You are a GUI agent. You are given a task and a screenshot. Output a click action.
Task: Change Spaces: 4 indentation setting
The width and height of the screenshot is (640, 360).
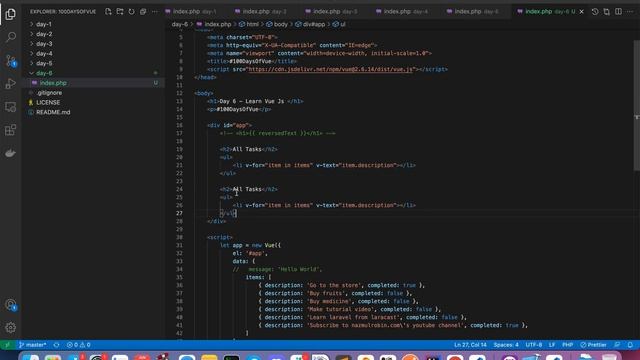click(x=506, y=345)
